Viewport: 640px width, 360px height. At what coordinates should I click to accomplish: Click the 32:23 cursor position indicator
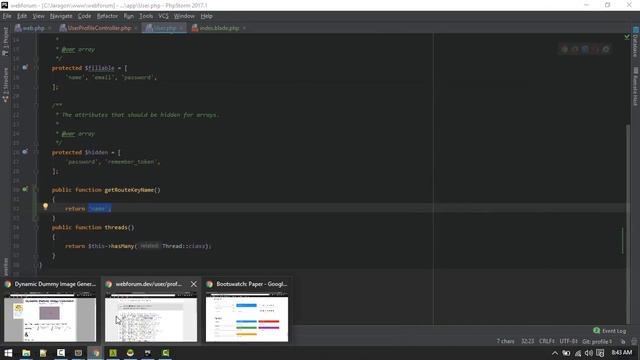[527, 341]
